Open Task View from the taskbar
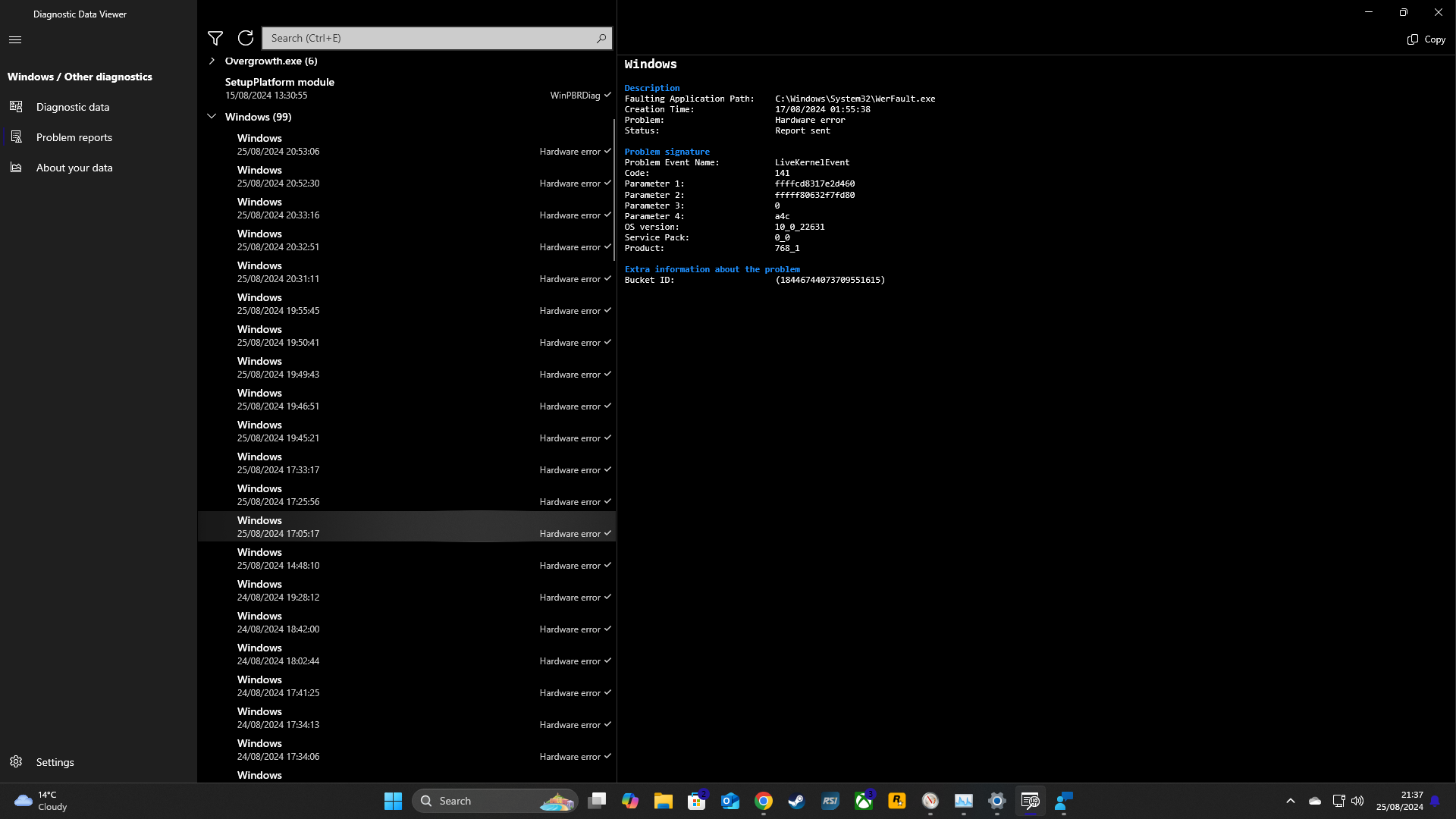The width and height of the screenshot is (1456, 819). point(598,801)
